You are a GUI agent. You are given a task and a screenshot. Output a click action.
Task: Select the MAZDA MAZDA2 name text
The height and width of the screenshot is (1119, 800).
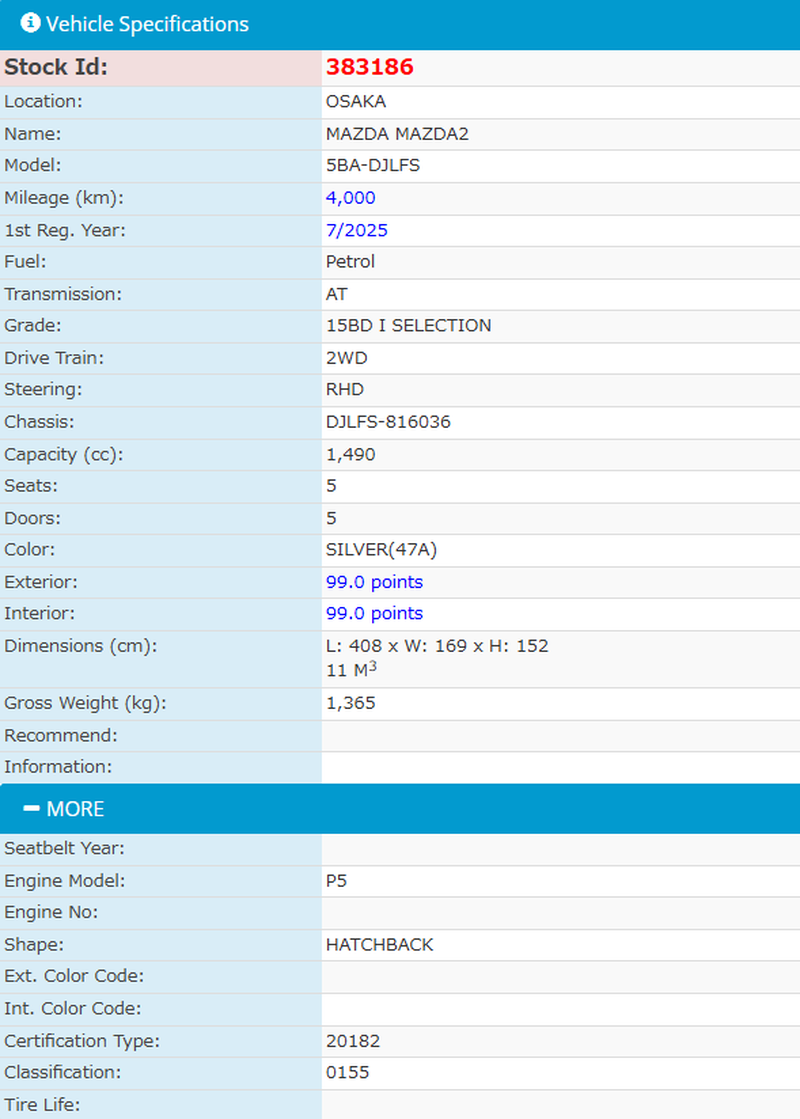coord(398,134)
